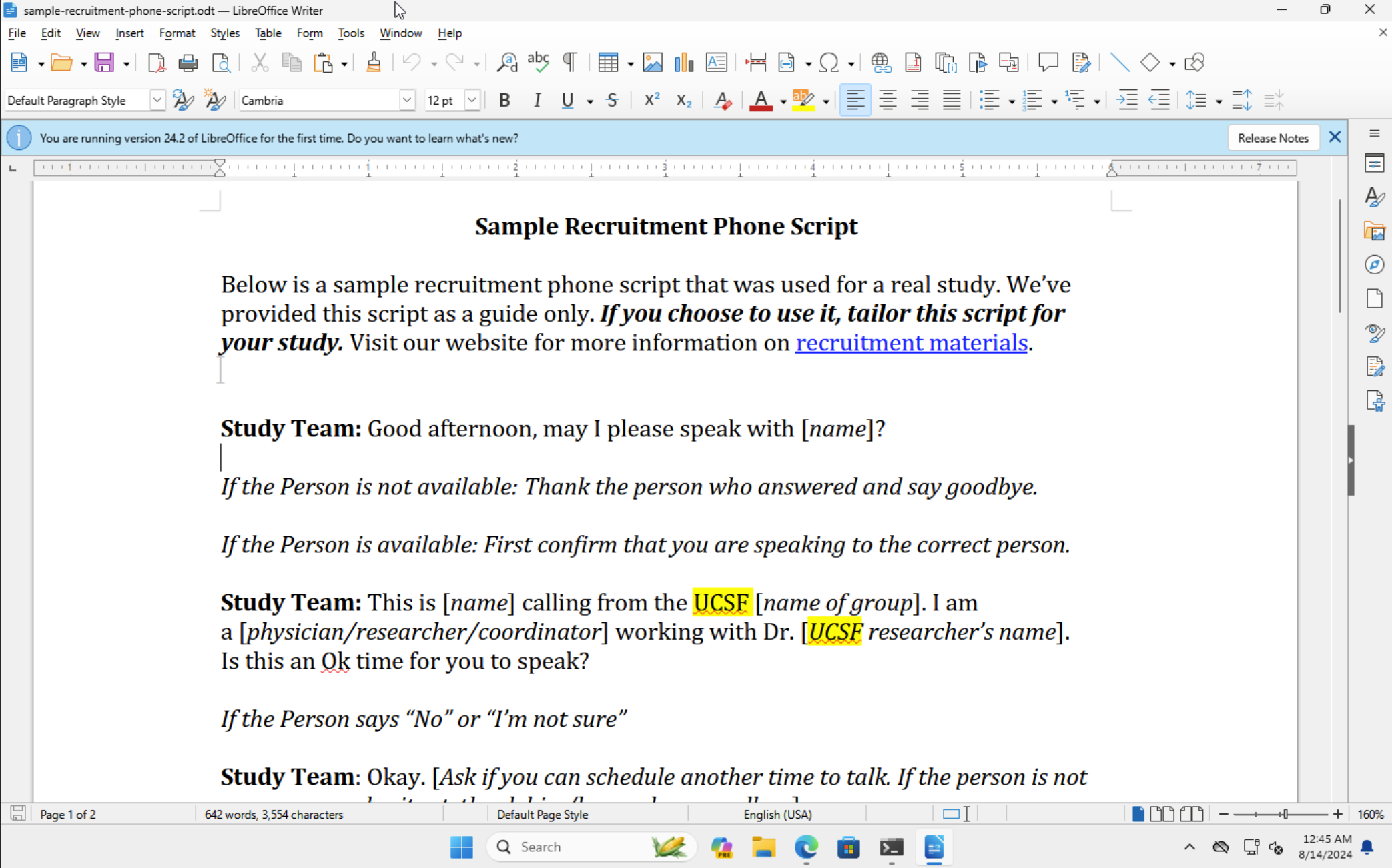Image resolution: width=1392 pixels, height=868 pixels.
Task: Insert a table using toolbar icon
Action: [x=607, y=63]
